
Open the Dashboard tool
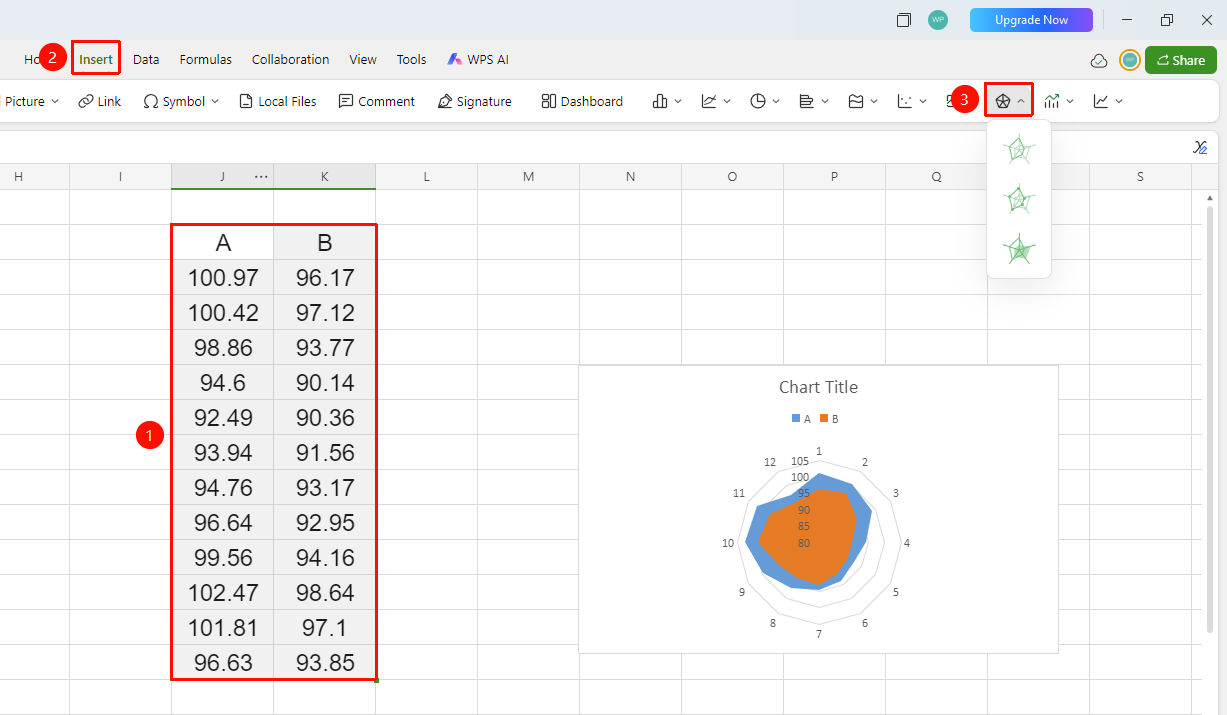coord(582,101)
